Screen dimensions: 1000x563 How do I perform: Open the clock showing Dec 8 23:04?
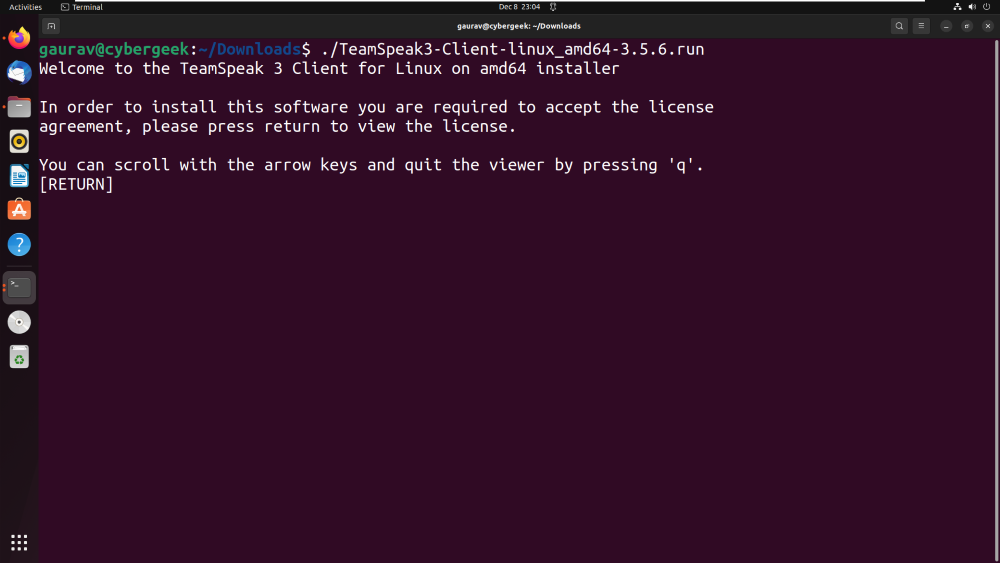pyautogui.click(x=519, y=7)
